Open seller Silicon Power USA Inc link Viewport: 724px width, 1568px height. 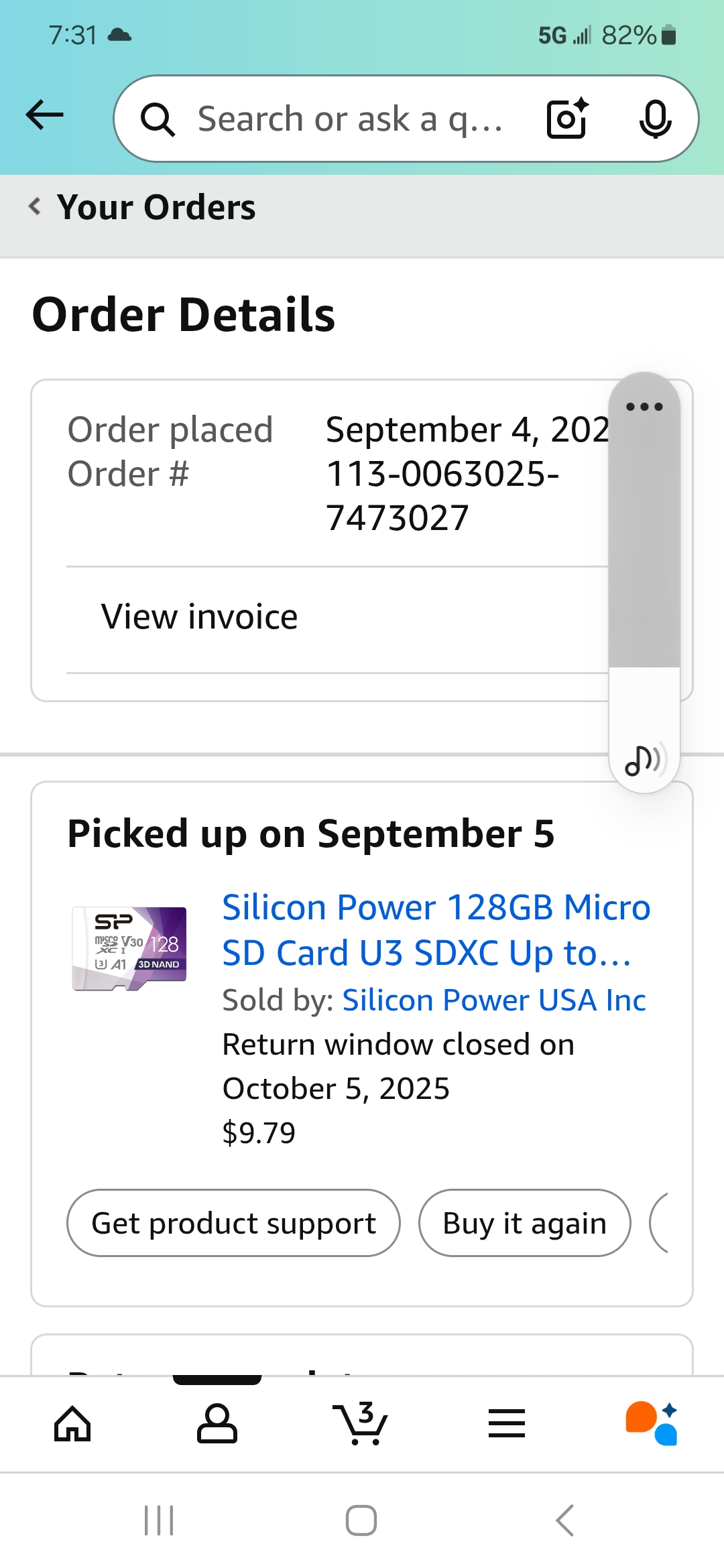tap(494, 1000)
